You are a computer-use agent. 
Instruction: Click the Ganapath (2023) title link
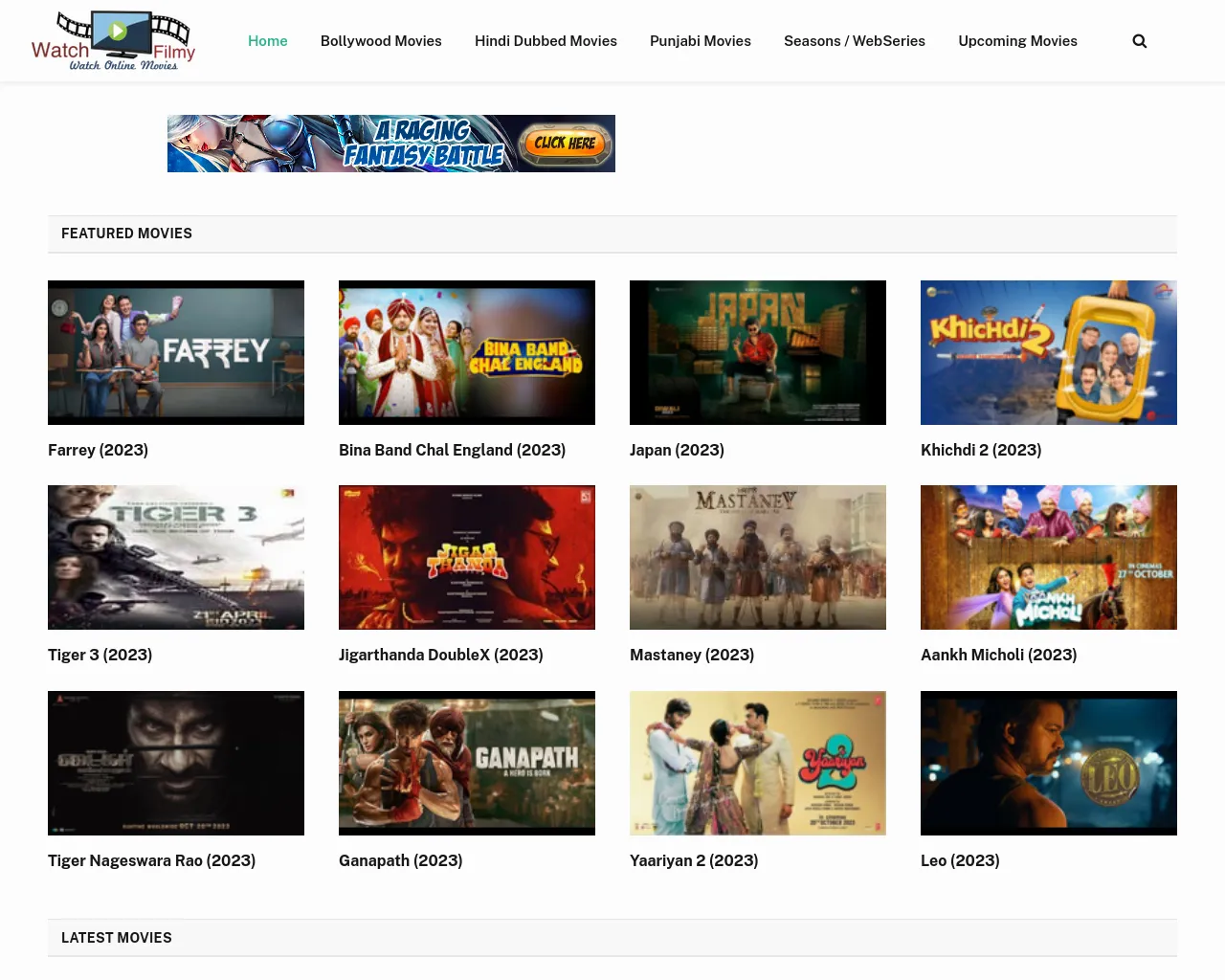tap(401, 860)
